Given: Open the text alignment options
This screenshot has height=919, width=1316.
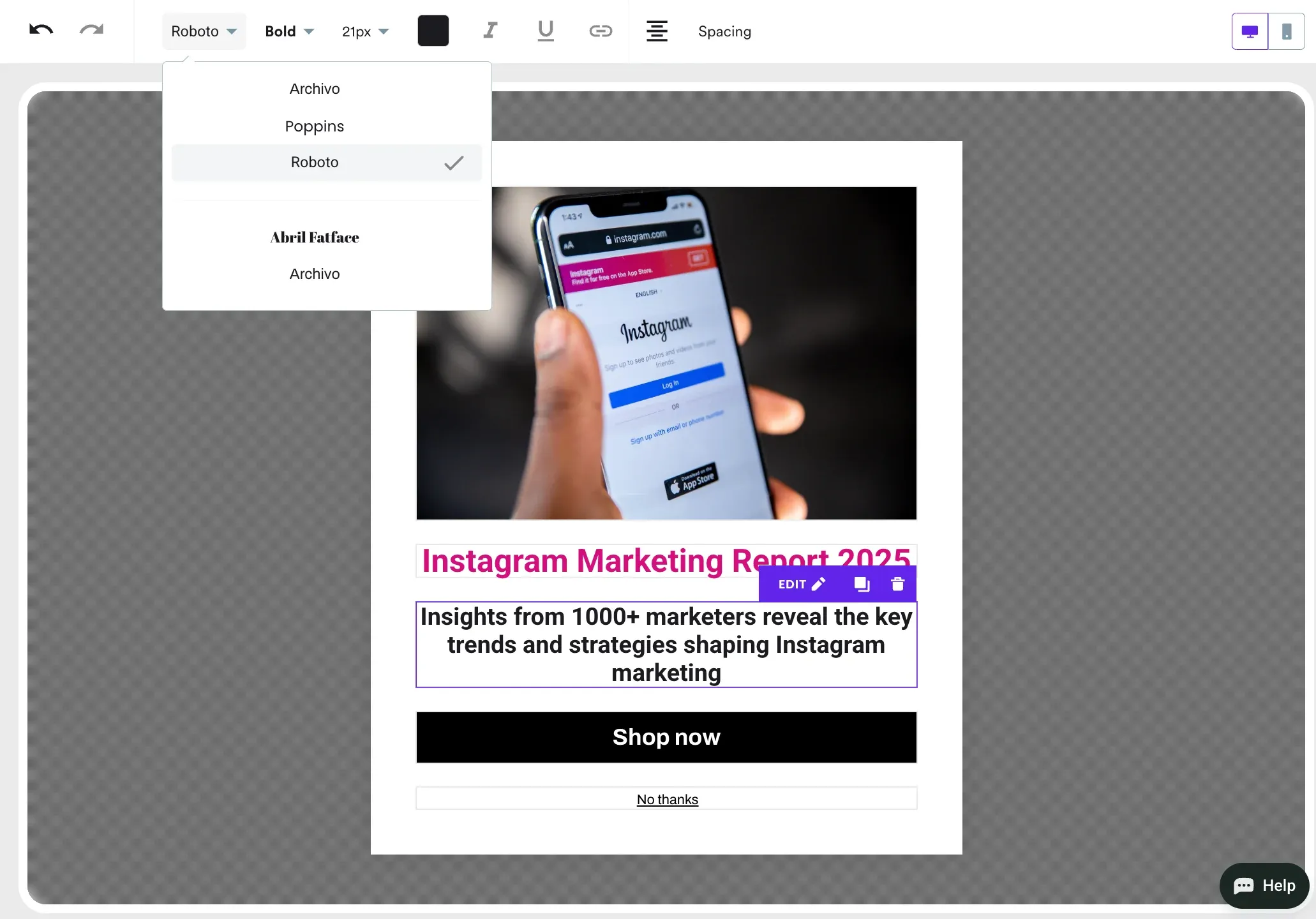Looking at the screenshot, I should tap(657, 31).
